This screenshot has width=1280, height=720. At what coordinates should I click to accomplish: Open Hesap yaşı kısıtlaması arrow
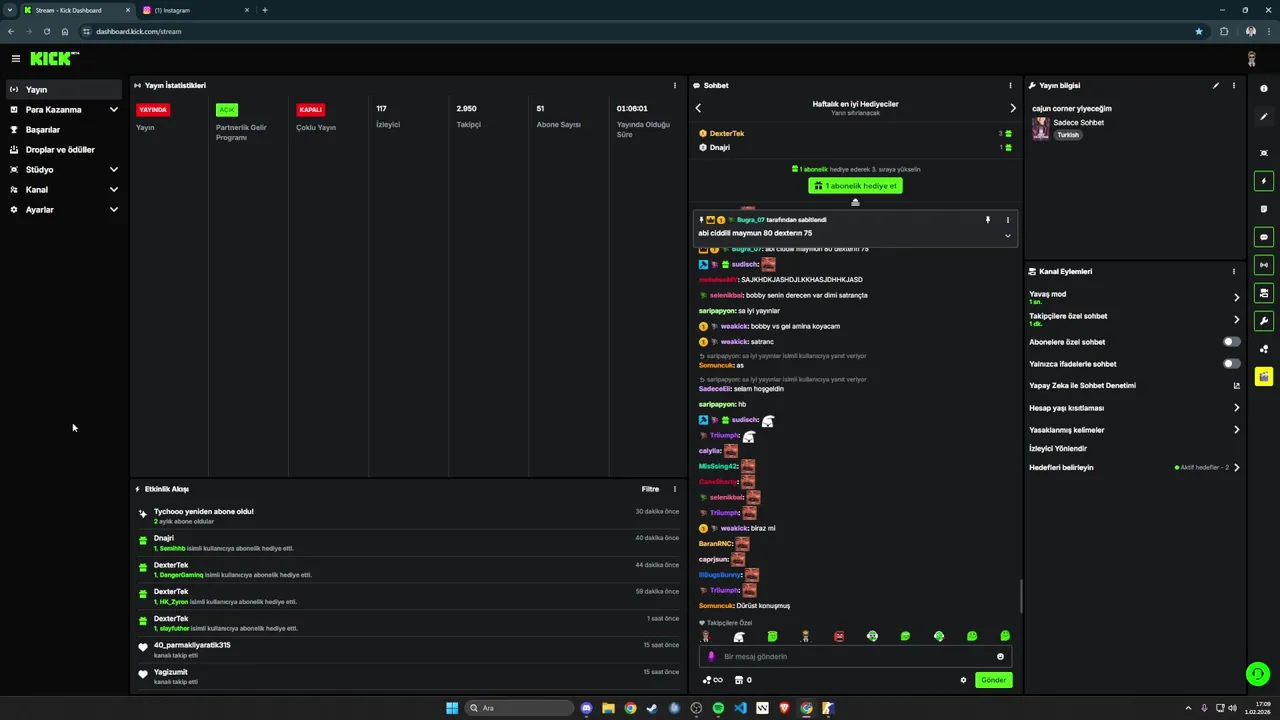click(1236, 408)
